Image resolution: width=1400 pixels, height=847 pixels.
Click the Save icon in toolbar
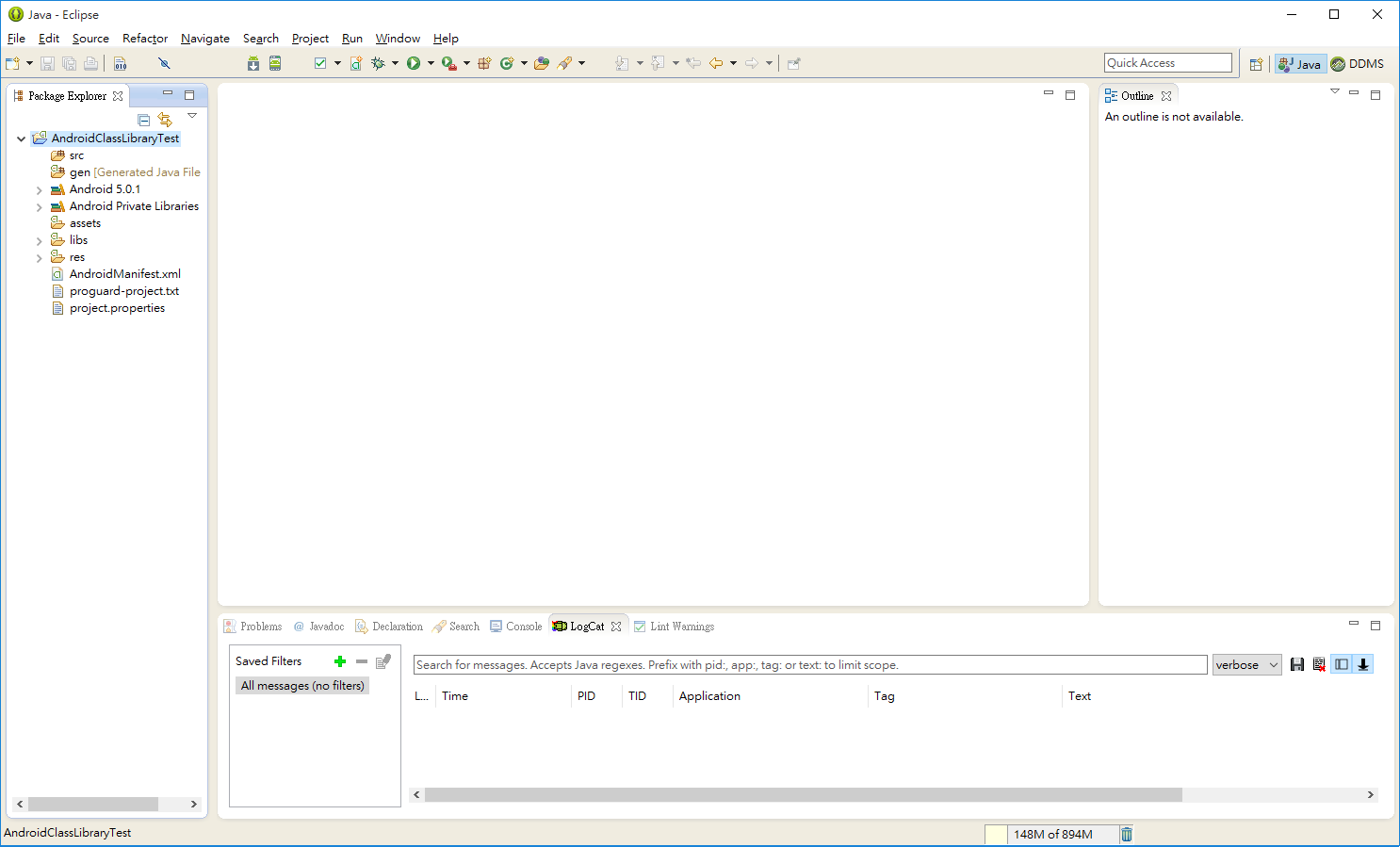coord(47,63)
